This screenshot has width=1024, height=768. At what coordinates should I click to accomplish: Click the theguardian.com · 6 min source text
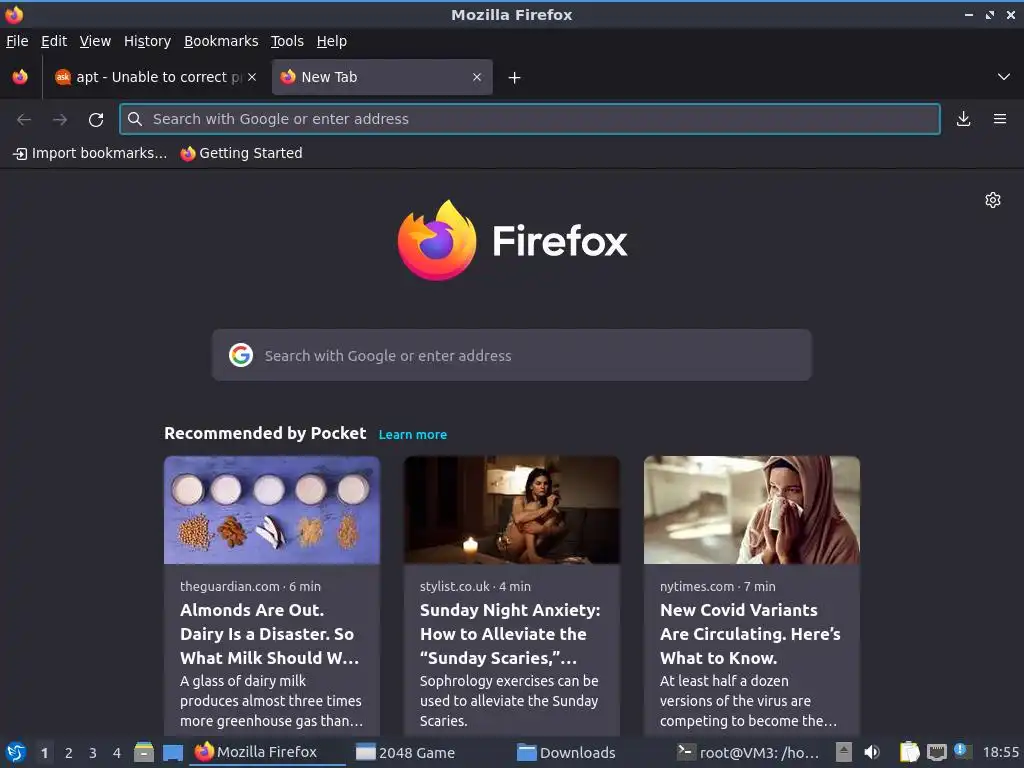(x=250, y=586)
